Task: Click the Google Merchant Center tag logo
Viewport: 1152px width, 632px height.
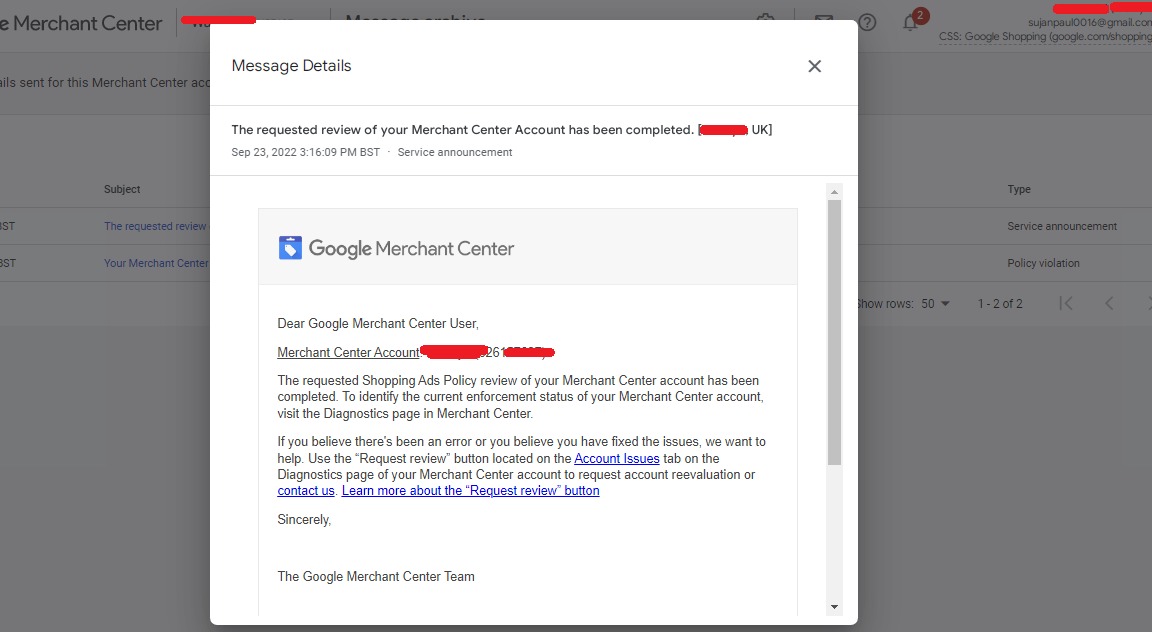Action: [290, 248]
